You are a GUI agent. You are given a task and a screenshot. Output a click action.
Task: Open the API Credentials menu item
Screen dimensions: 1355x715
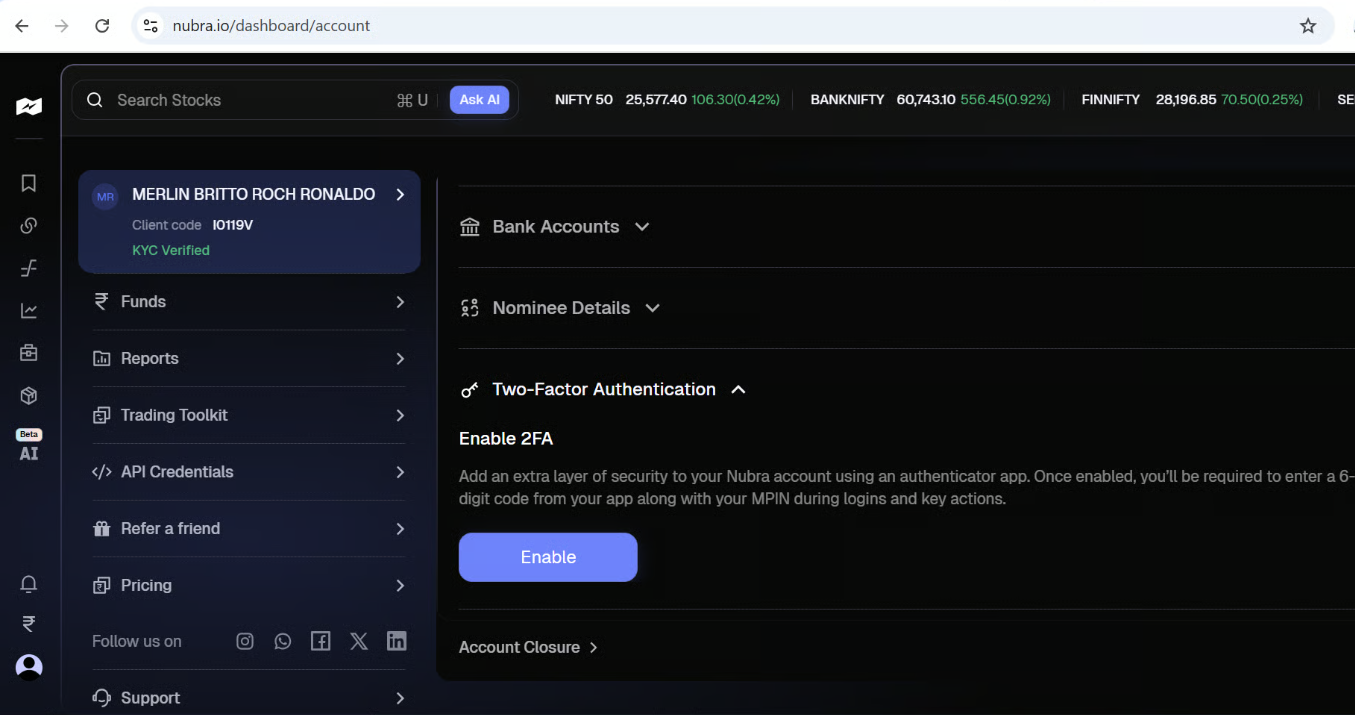[x=249, y=472]
